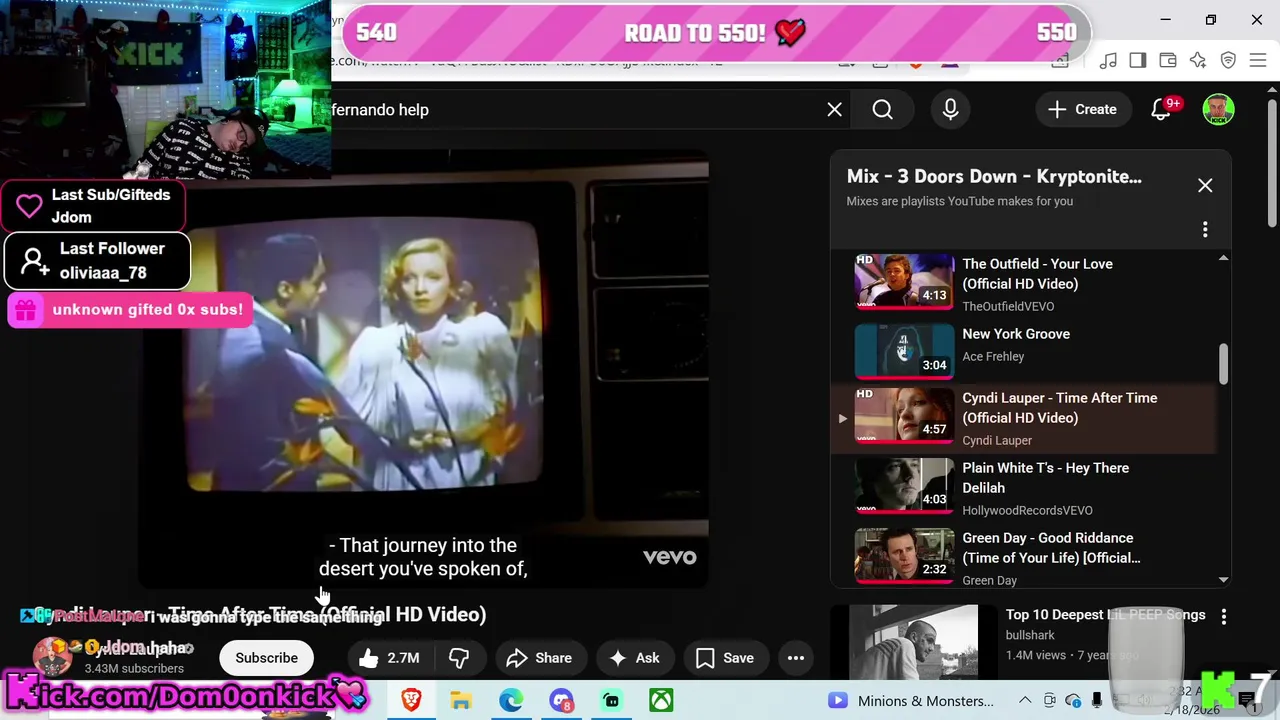
Task: Click the 'TheOutfieldVEVO' channel name
Action: pyautogui.click(x=1008, y=306)
